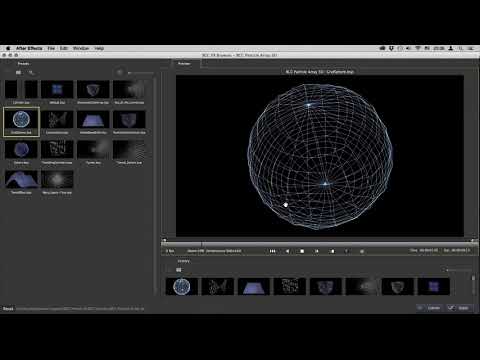Select the blue trapezoid plane preset in Presets

coord(93,119)
